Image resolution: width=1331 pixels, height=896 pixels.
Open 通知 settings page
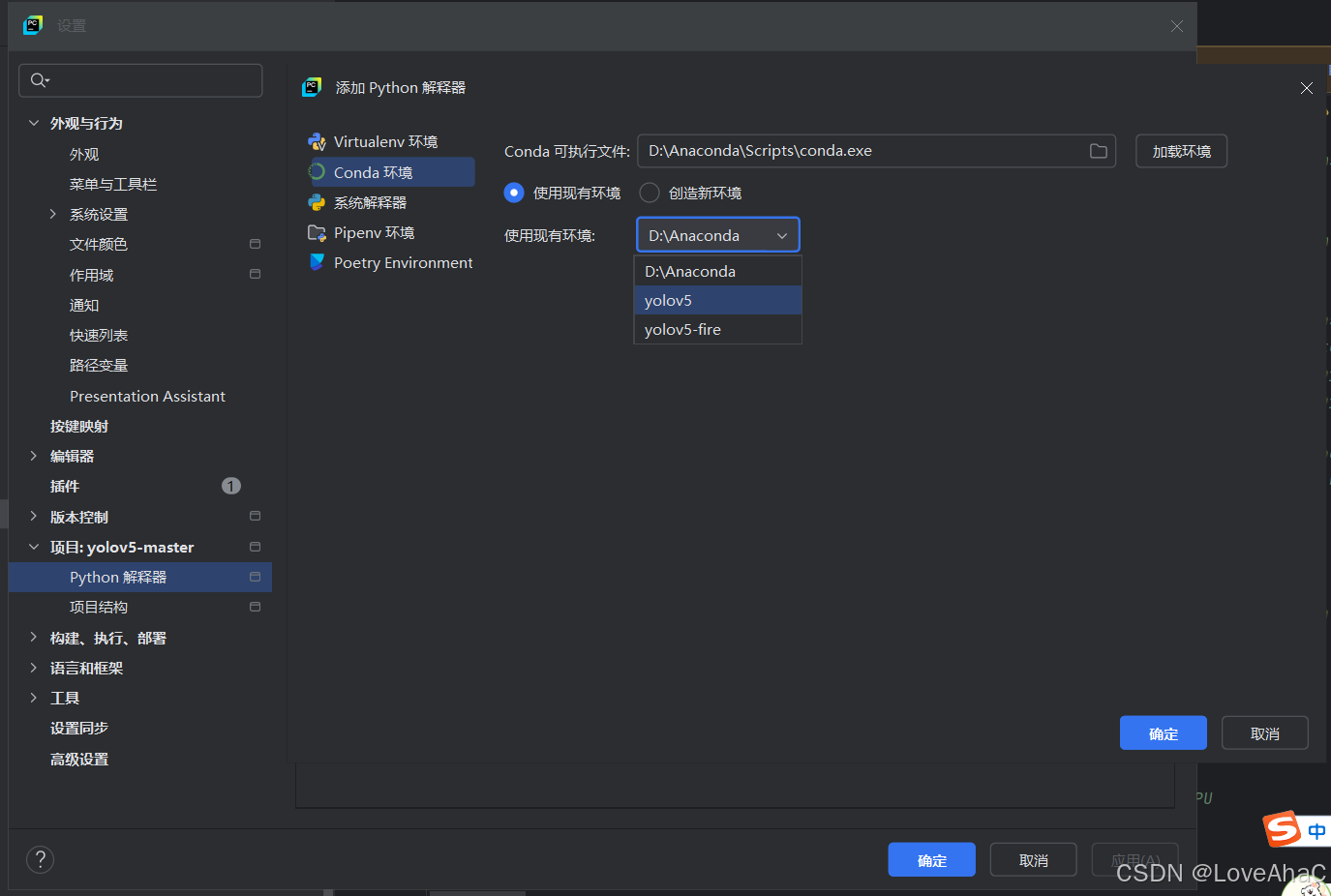pyautogui.click(x=84, y=305)
